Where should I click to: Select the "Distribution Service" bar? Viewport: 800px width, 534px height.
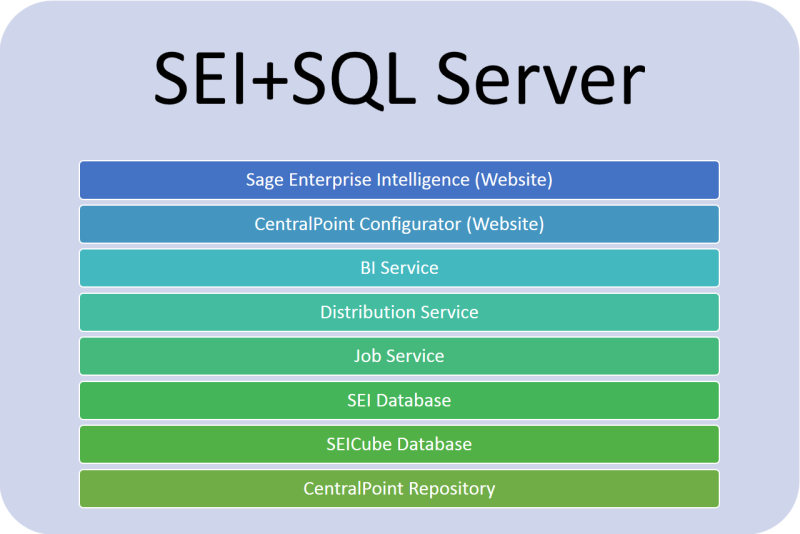(399, 312)
